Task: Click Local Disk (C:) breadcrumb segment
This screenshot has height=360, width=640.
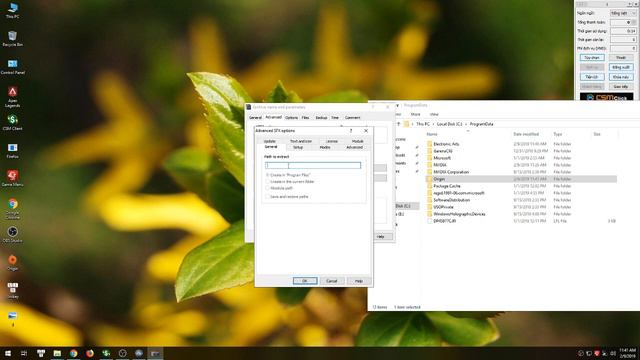Action: (x=449, y=124)
